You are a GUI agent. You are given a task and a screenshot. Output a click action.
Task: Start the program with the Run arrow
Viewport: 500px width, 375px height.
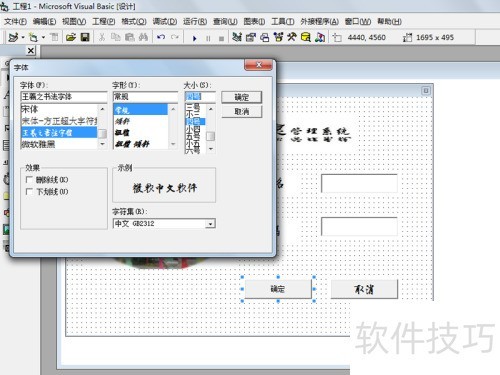pos(194,38)
